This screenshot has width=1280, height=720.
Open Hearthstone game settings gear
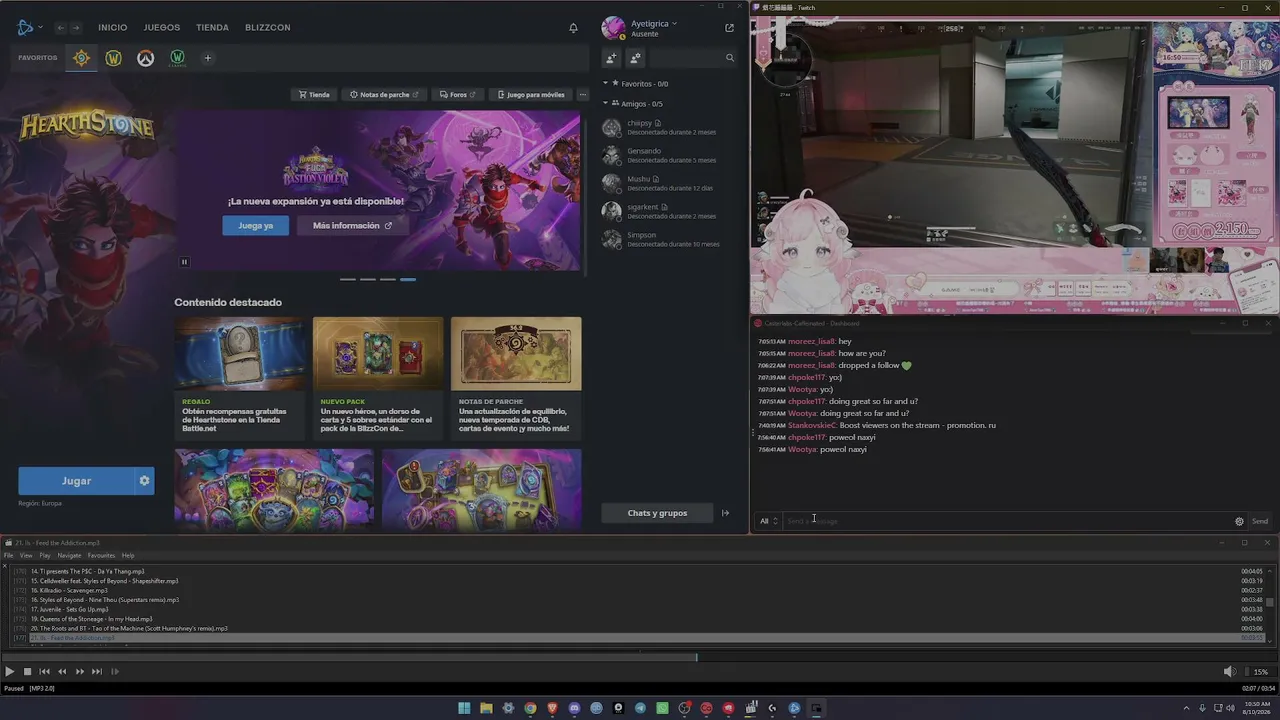point(144,481)
